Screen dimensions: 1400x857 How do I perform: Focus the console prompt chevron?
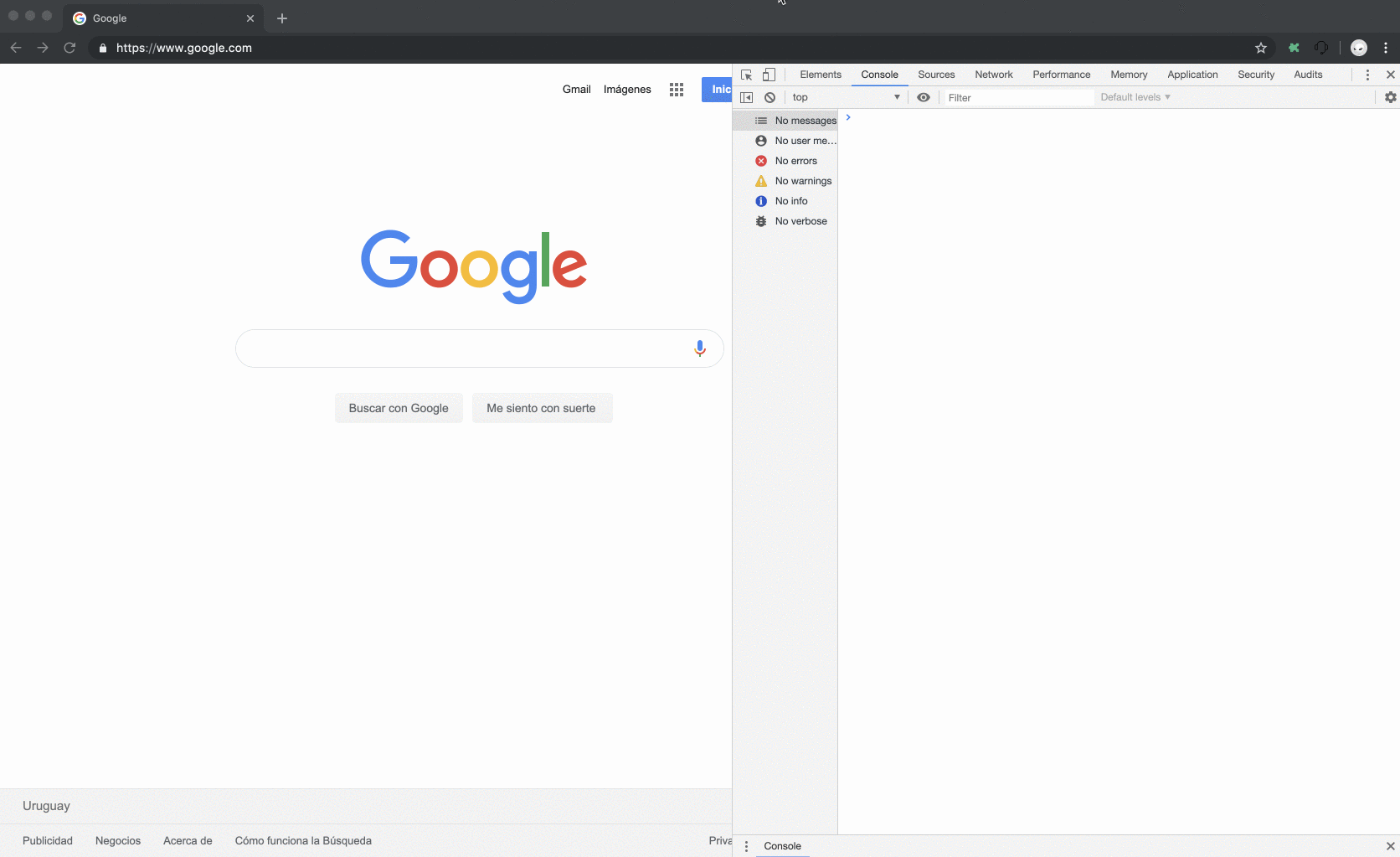(x=848, y=117)
